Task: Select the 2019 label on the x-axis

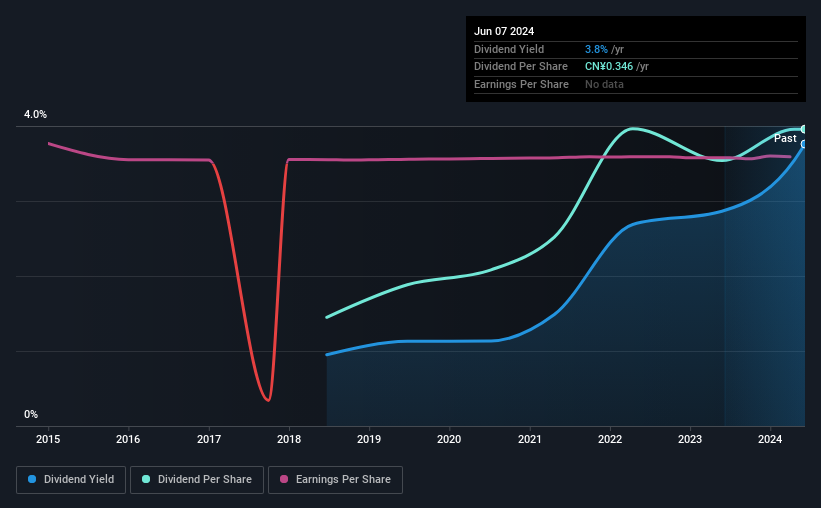Action: pyautogui.click(x=369, y=439)
